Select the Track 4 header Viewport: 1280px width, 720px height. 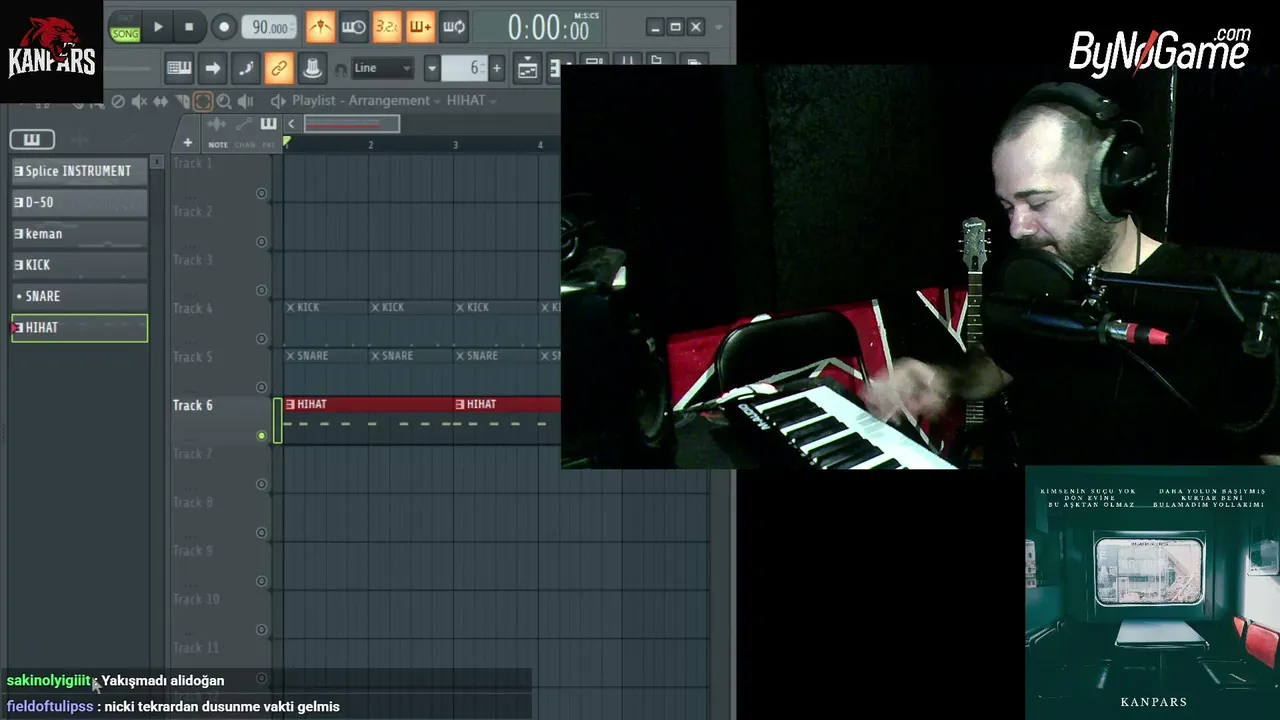(x=220, y=323)
